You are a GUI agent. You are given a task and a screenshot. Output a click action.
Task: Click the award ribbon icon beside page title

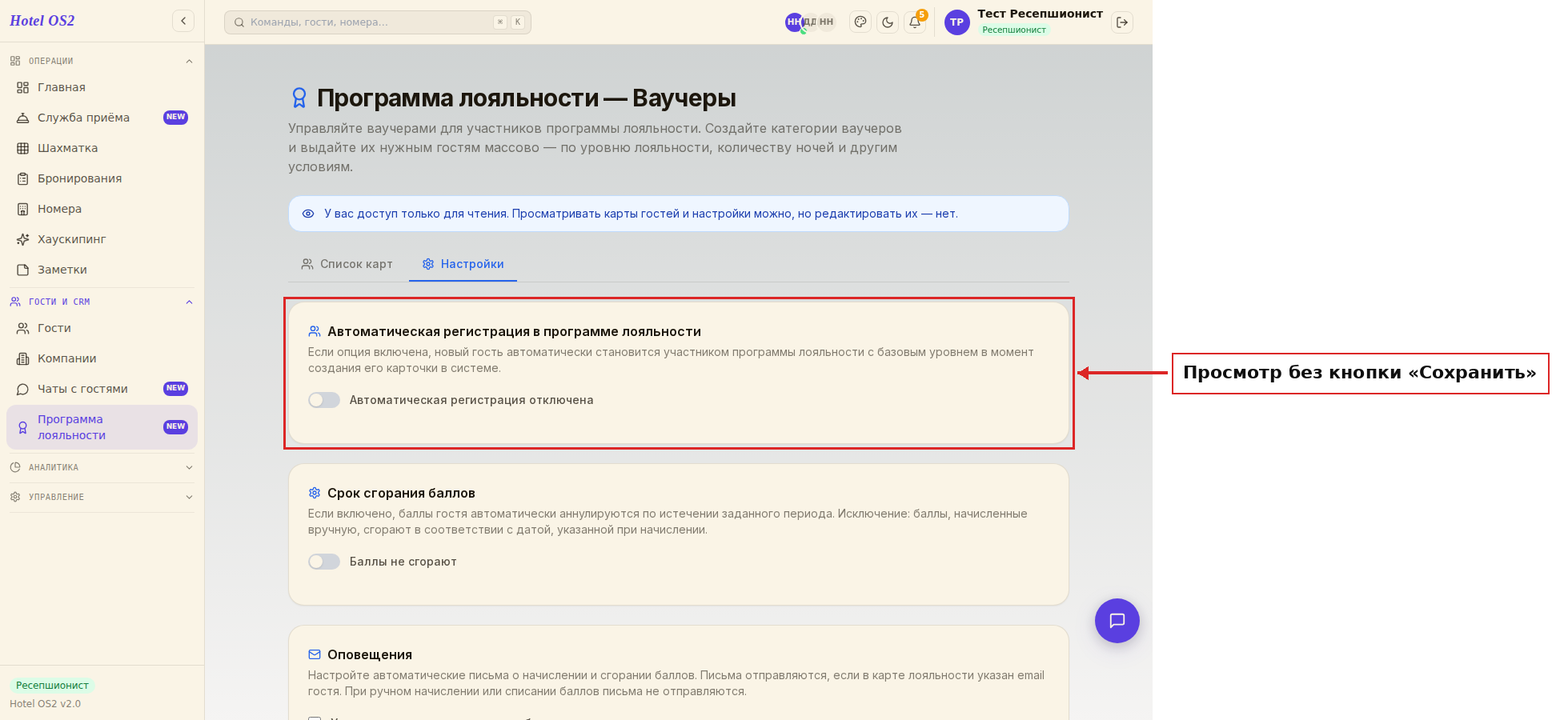(x=299, y=98)
